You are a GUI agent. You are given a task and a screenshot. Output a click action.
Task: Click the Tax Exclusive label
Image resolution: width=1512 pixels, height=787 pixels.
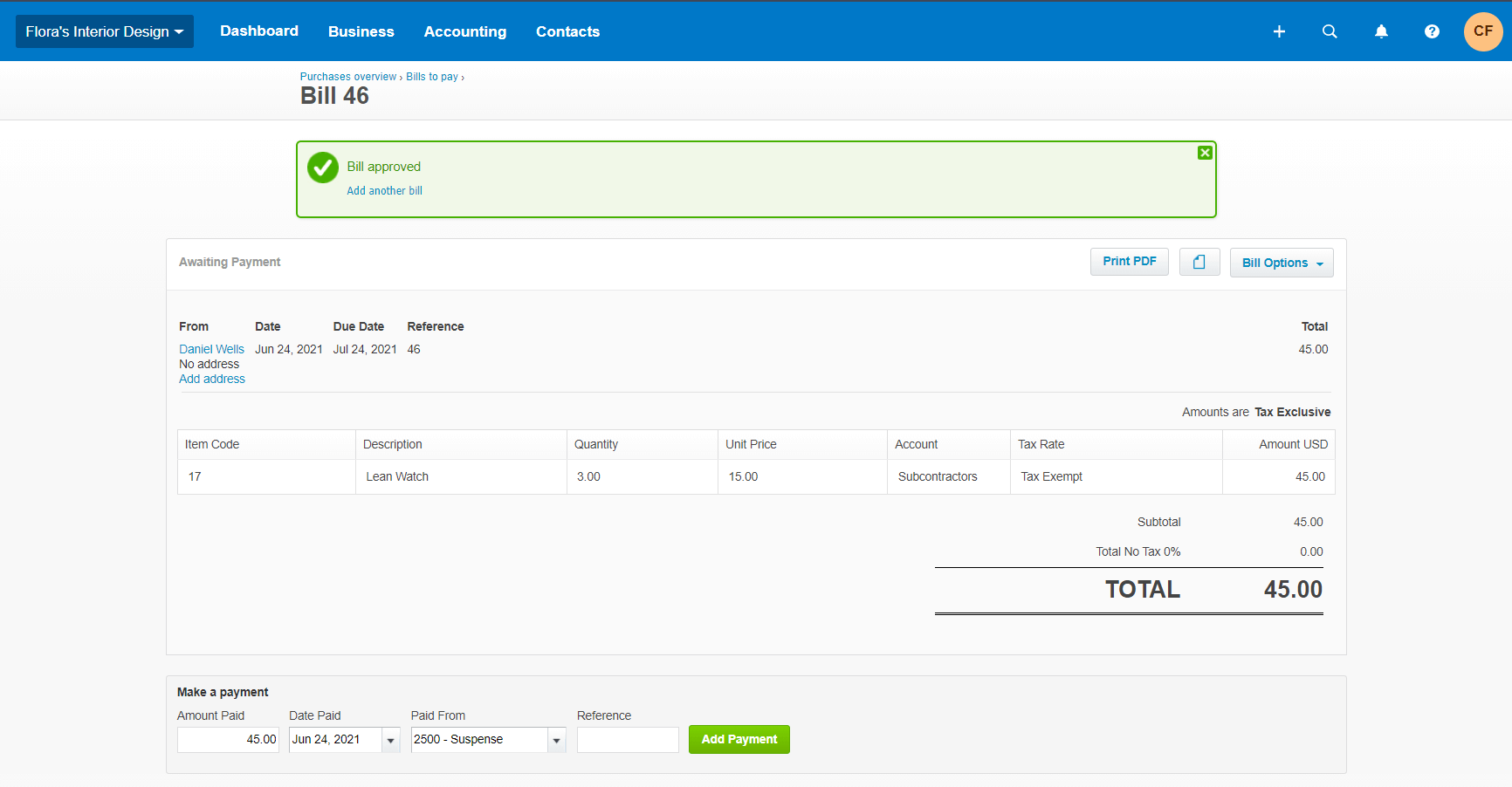[x=1293, y=412]
